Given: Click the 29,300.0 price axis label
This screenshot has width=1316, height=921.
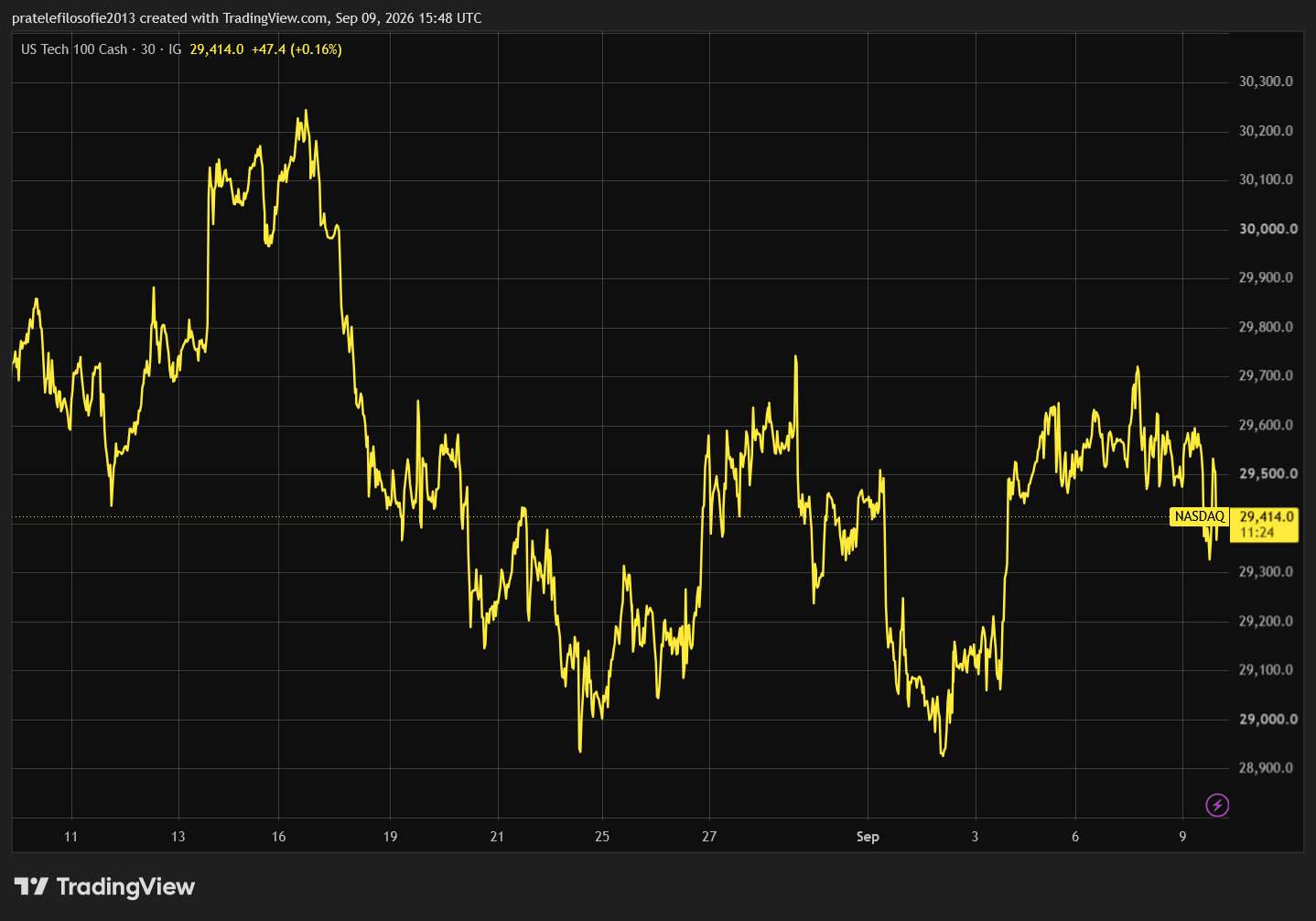Looking at the screenshot, I should coord(1266,572).
